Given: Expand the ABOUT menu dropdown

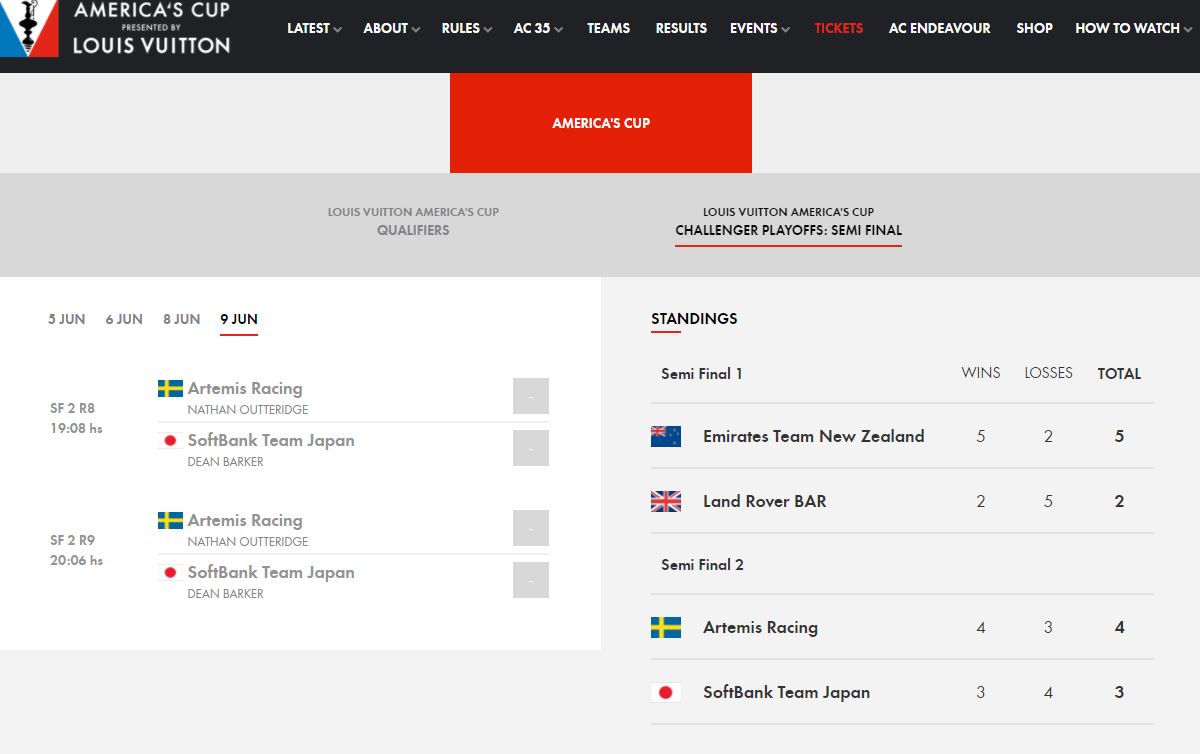Looking at the screenshot, I should pyautogui.click(x=392, y=28).
